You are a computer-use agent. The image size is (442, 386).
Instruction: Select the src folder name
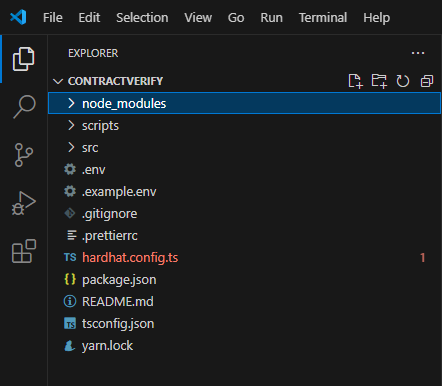[90, 148]
